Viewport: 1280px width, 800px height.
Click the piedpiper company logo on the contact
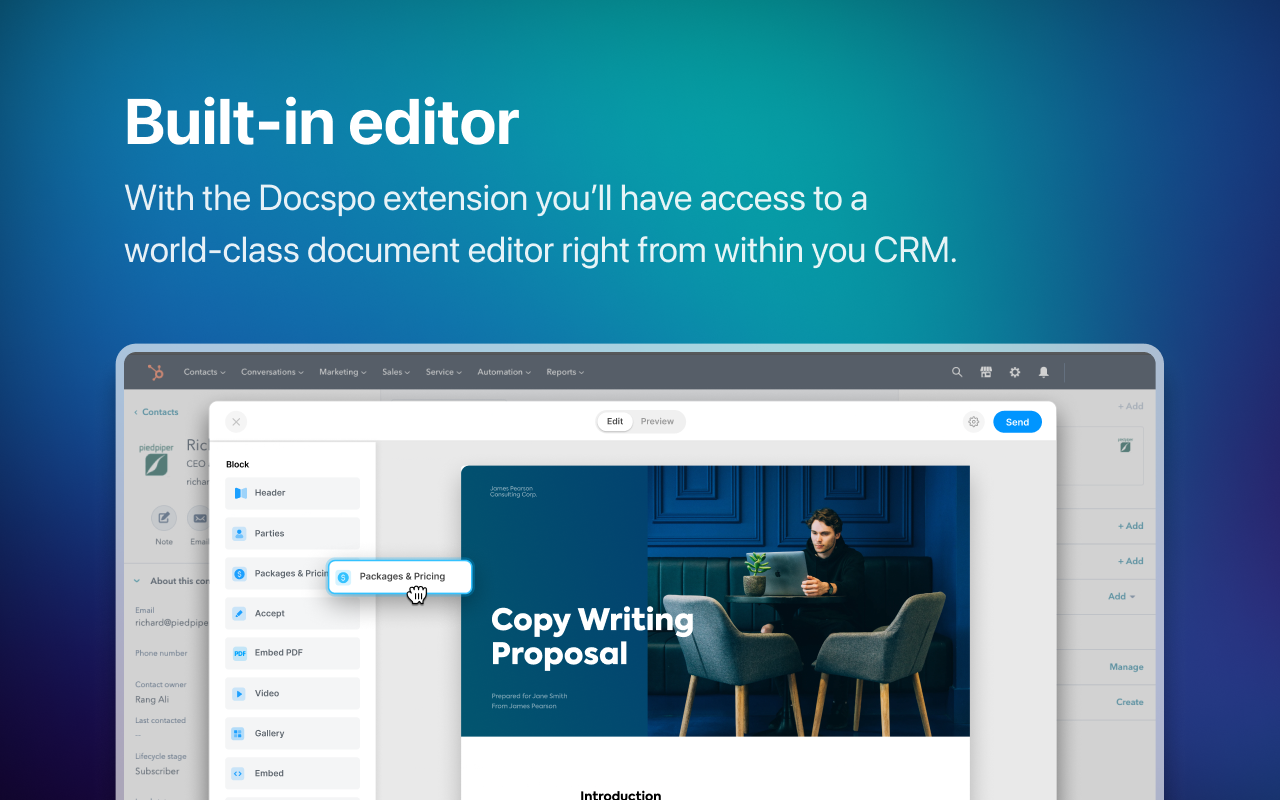(156, 458)
